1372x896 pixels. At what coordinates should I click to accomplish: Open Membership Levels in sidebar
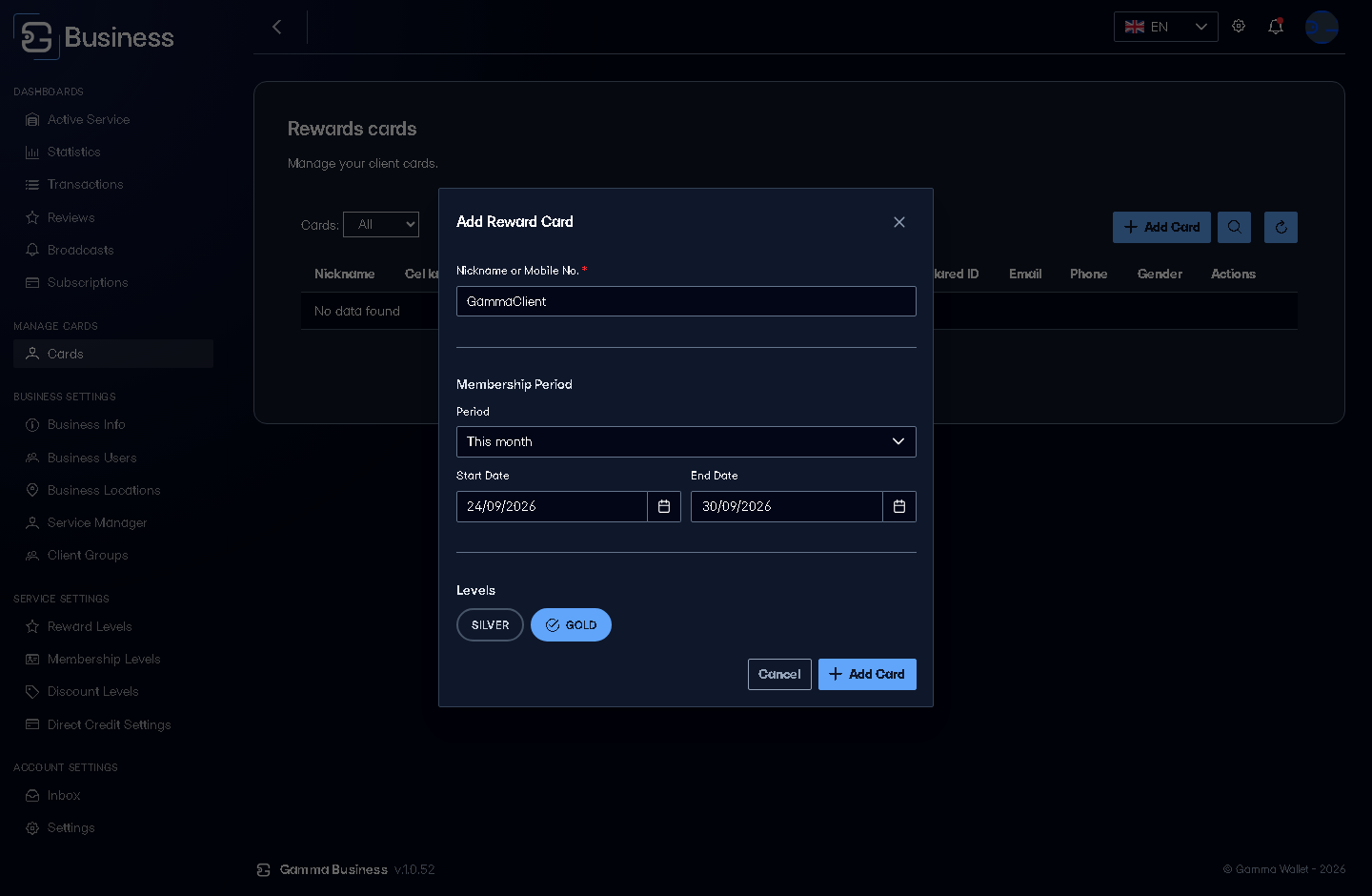pyautogui.click(x=113, y=659)
